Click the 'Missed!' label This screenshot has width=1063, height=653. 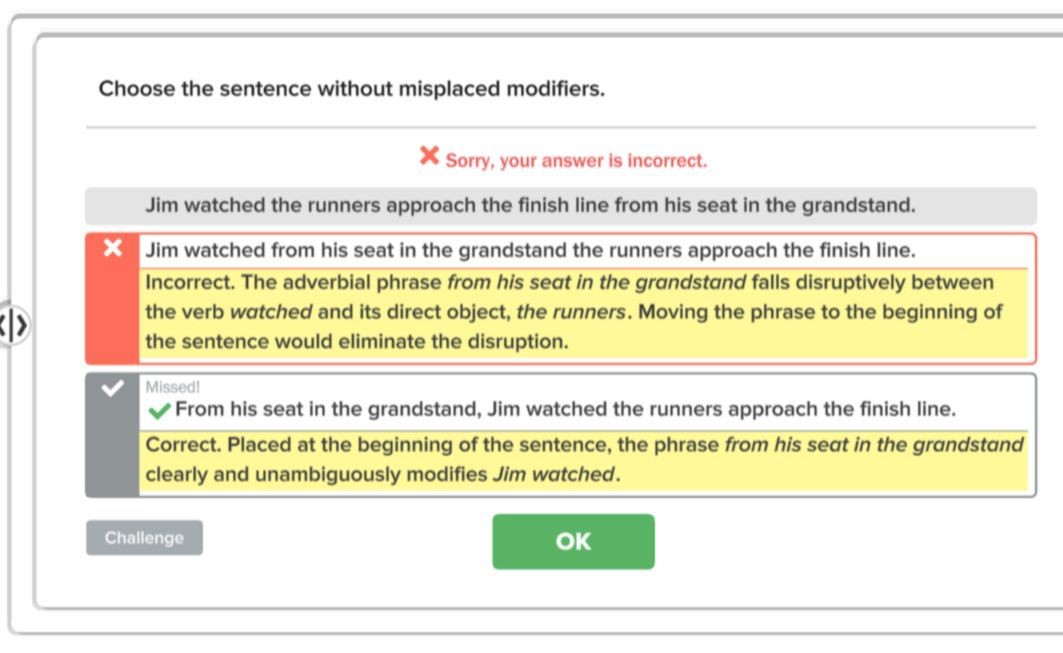click(172, 387)
